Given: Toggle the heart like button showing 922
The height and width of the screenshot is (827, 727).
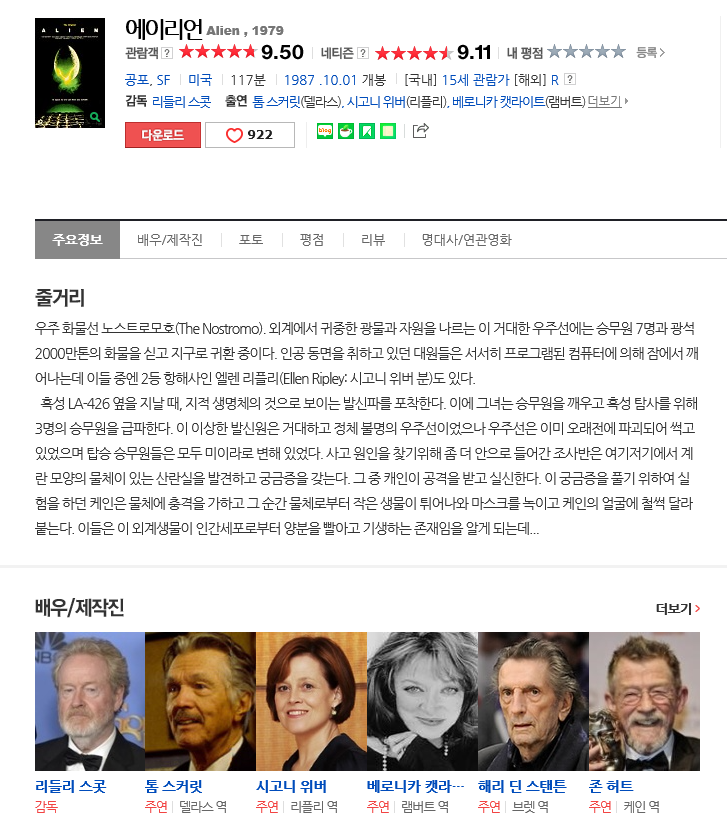Looking at the screenshot, I should (x=250, y=135).
